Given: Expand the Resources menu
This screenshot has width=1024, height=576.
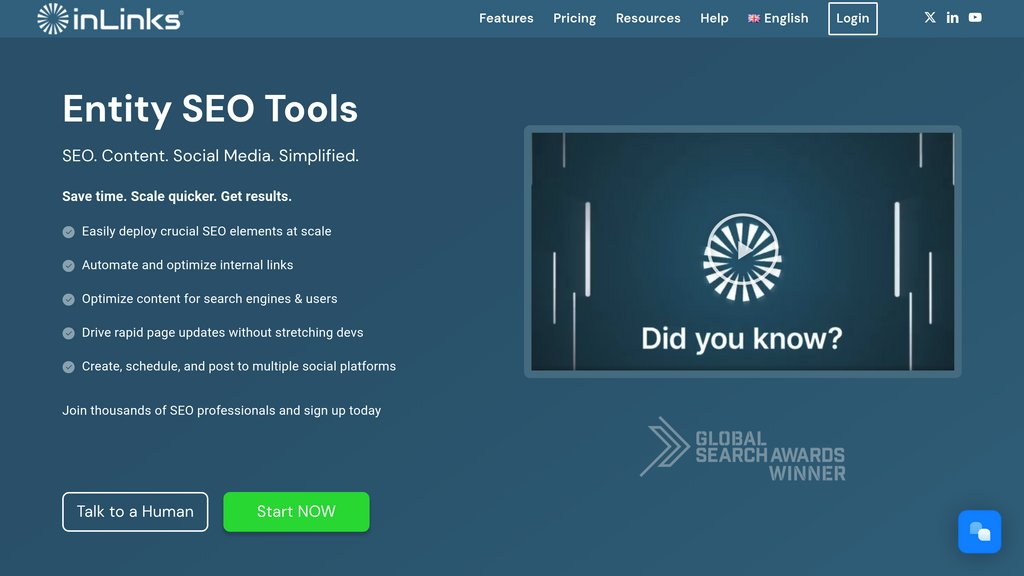Looking at the screenshot, I should click(648, 18).
